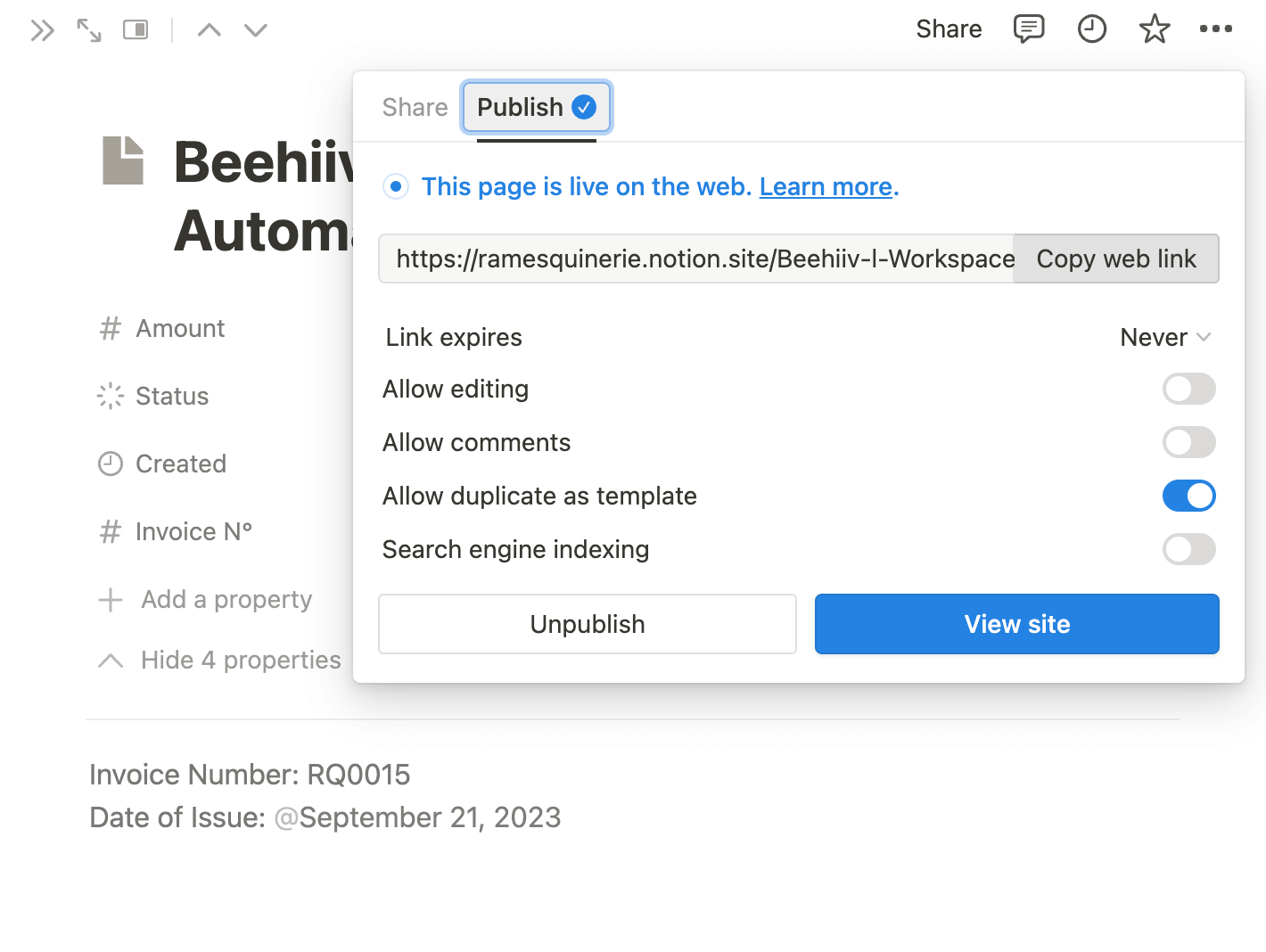The width and height of the screenshot is (1266, 952).
Task: Click the Amount property label
Action: [x=180, y=328]
